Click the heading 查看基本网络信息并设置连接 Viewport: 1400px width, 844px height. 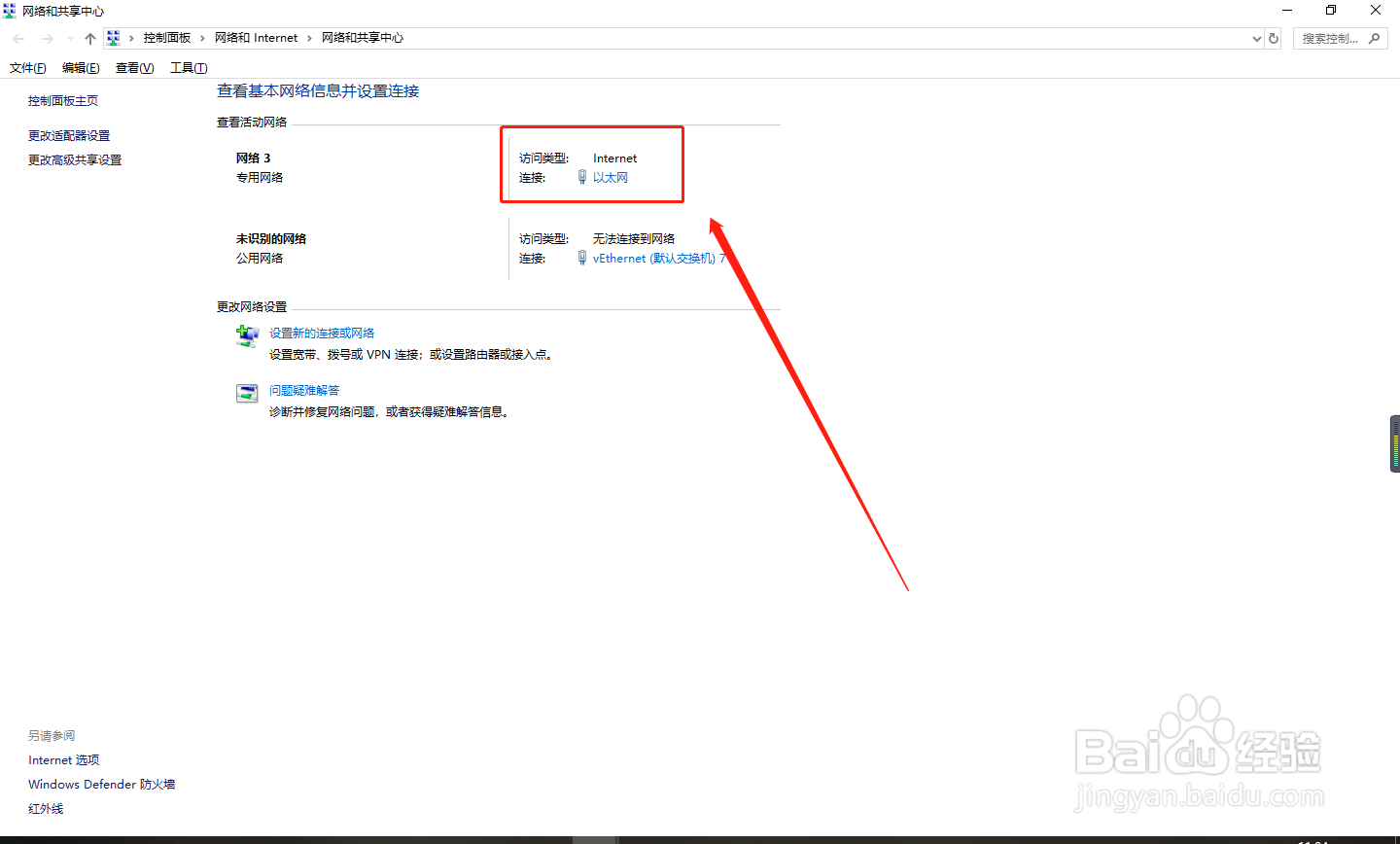pos(318,91)
